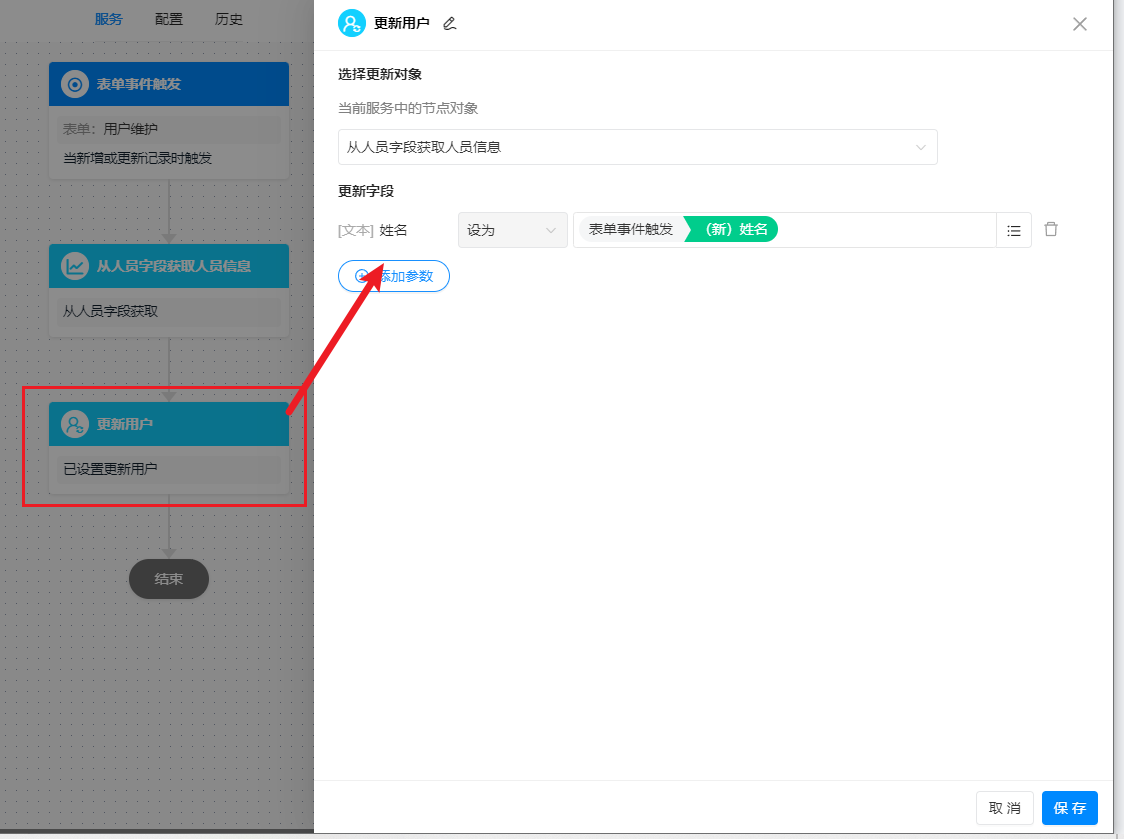
Task: Open the 设为 operator dropdown
Action: [512, 229]
